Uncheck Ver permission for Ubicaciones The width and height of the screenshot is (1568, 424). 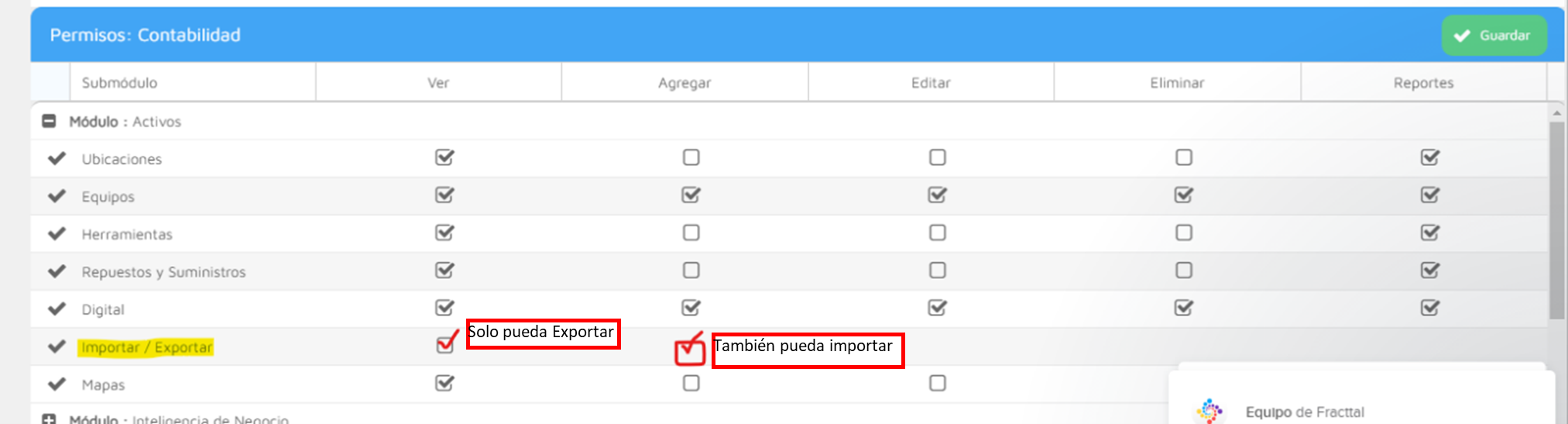[x=444, y=157]
